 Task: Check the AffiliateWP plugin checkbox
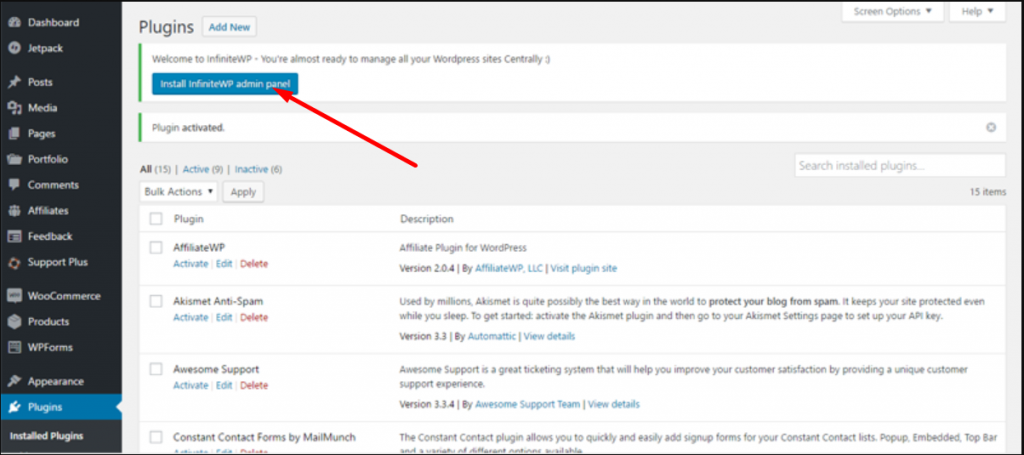[x=155, y=247]
